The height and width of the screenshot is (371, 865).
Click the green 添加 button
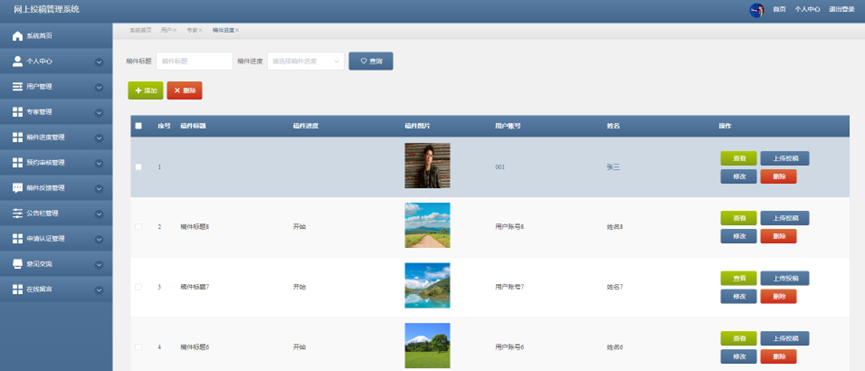pyautogui.click(x=146, y=90)
